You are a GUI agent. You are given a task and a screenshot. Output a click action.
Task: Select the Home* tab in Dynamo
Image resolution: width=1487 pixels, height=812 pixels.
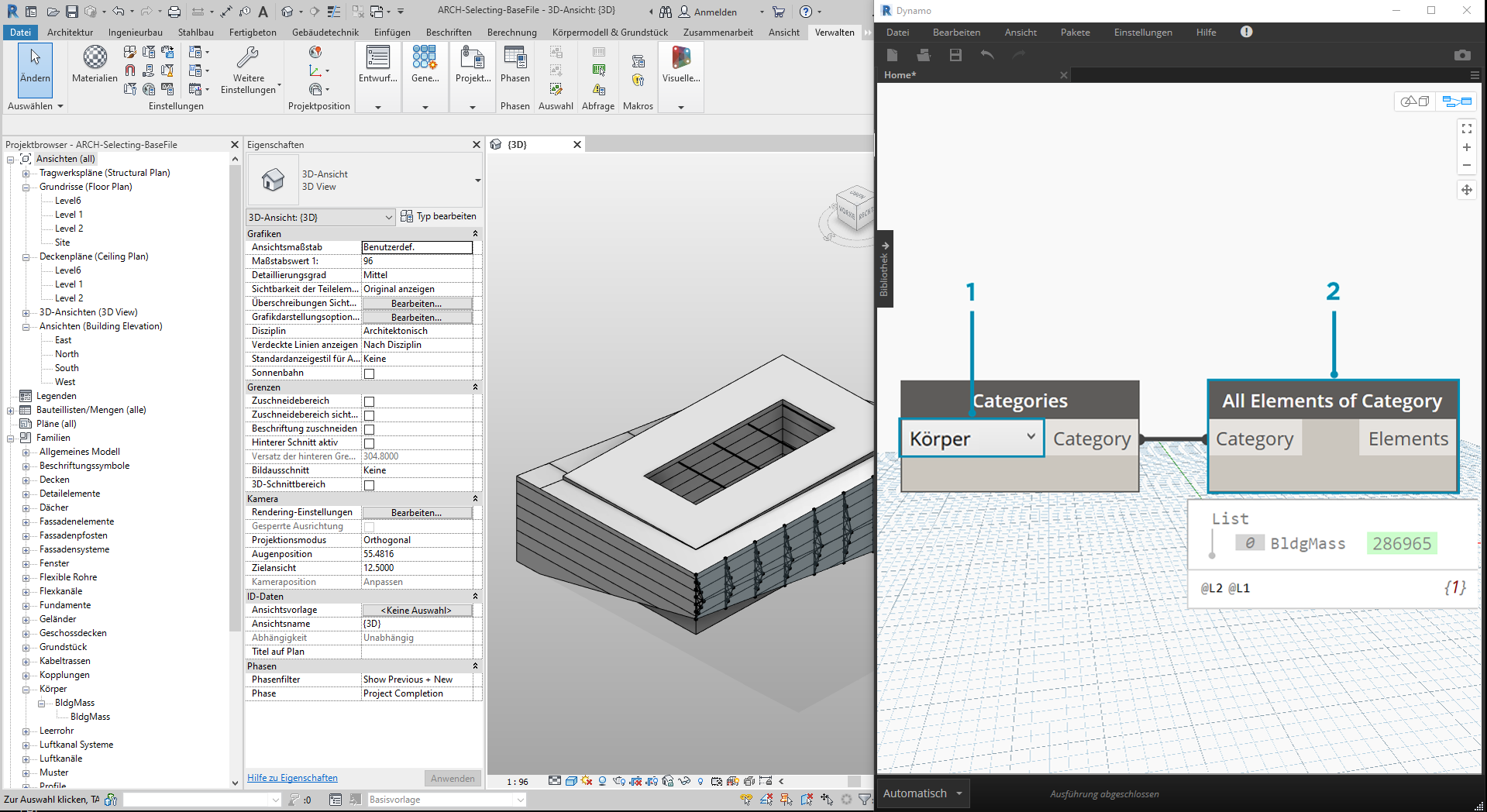point(900,75)
